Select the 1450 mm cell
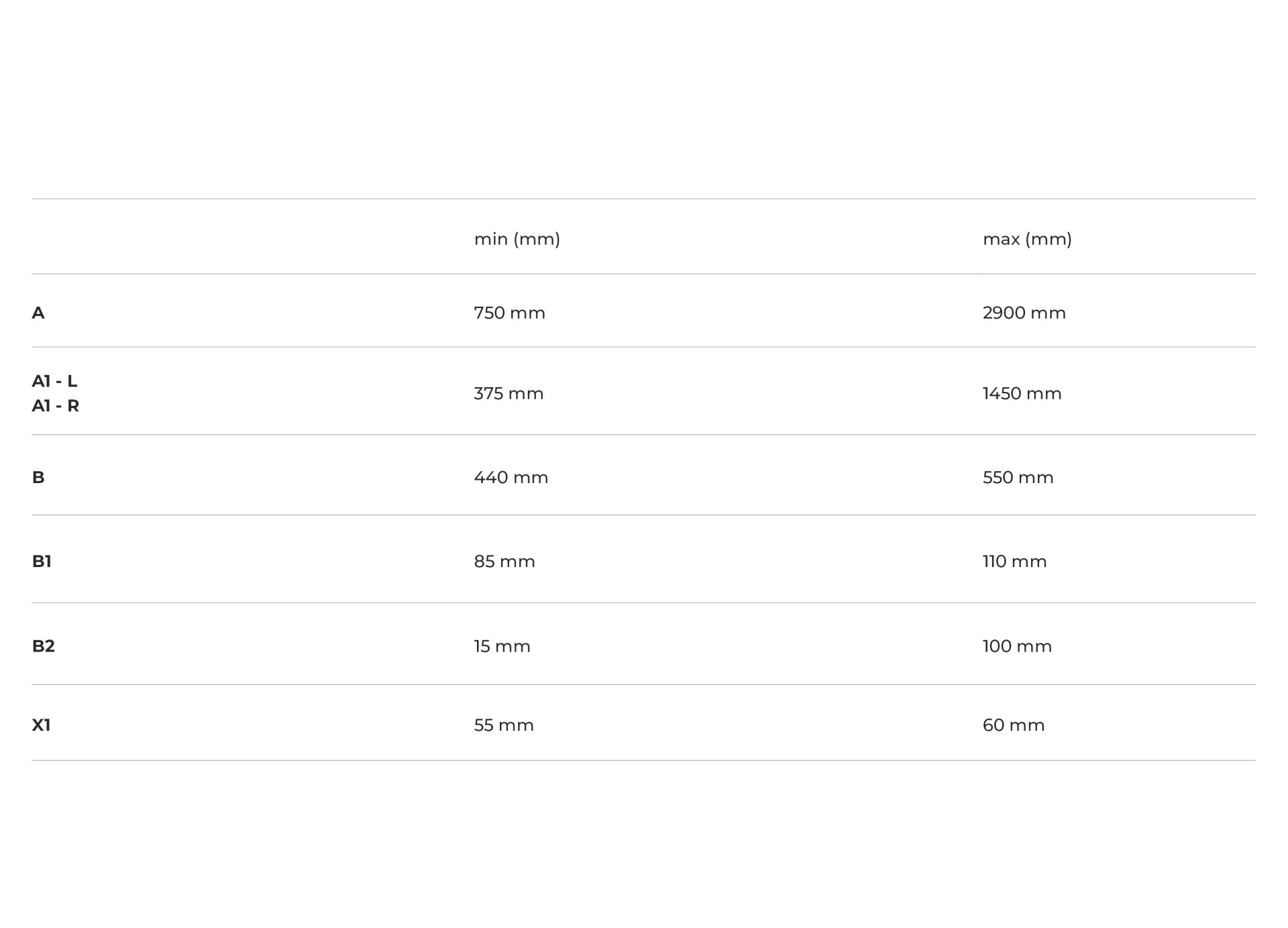This screenshot has height=928, width=1288. coord(1022,393)
